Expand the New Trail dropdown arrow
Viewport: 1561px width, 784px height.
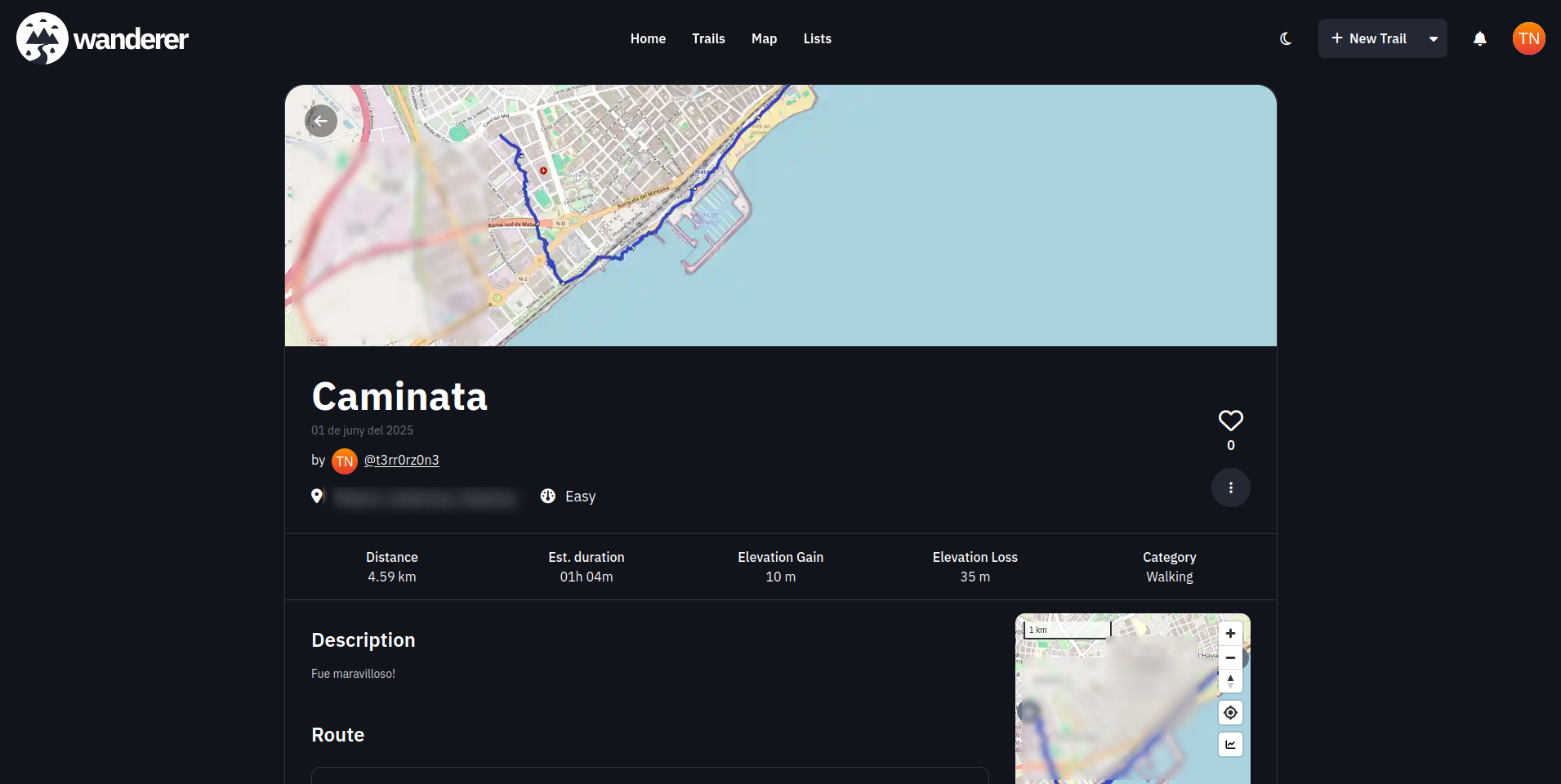tap(1433, 38)
